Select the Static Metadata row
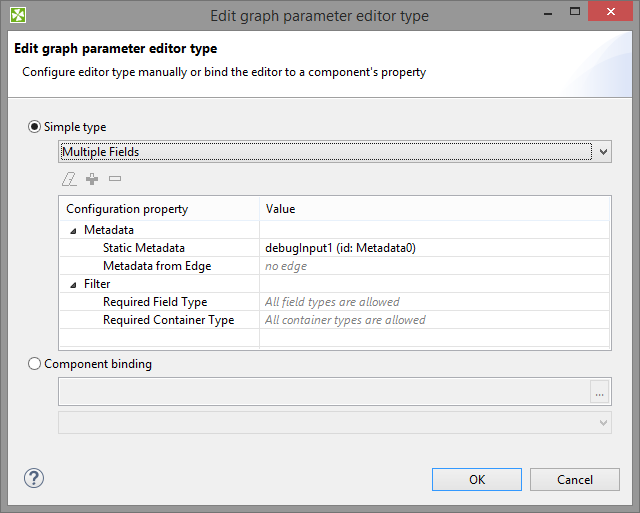Screen dimensions: 640x513 point(143,248)
